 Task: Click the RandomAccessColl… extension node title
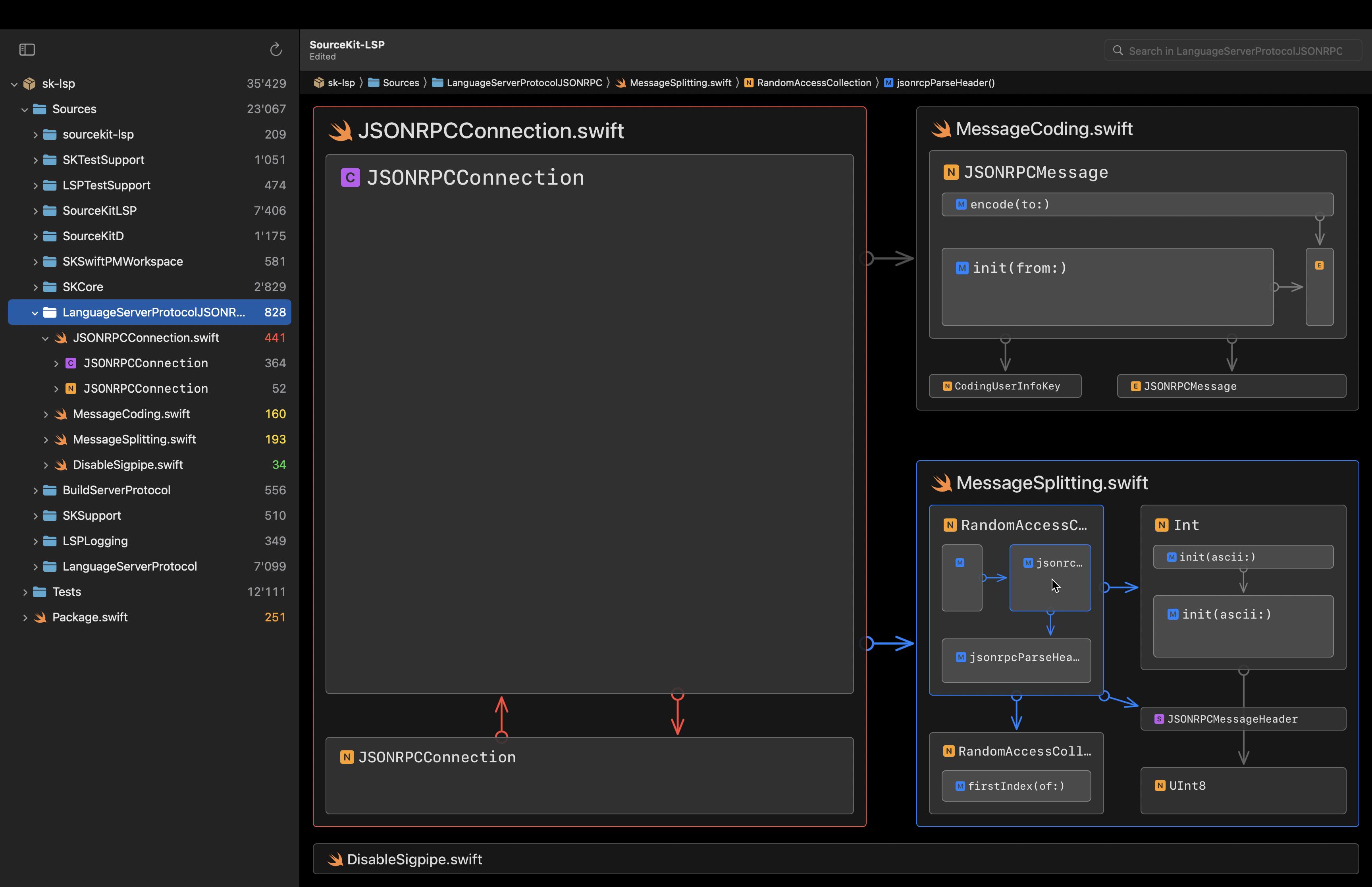coord(1024,751)
